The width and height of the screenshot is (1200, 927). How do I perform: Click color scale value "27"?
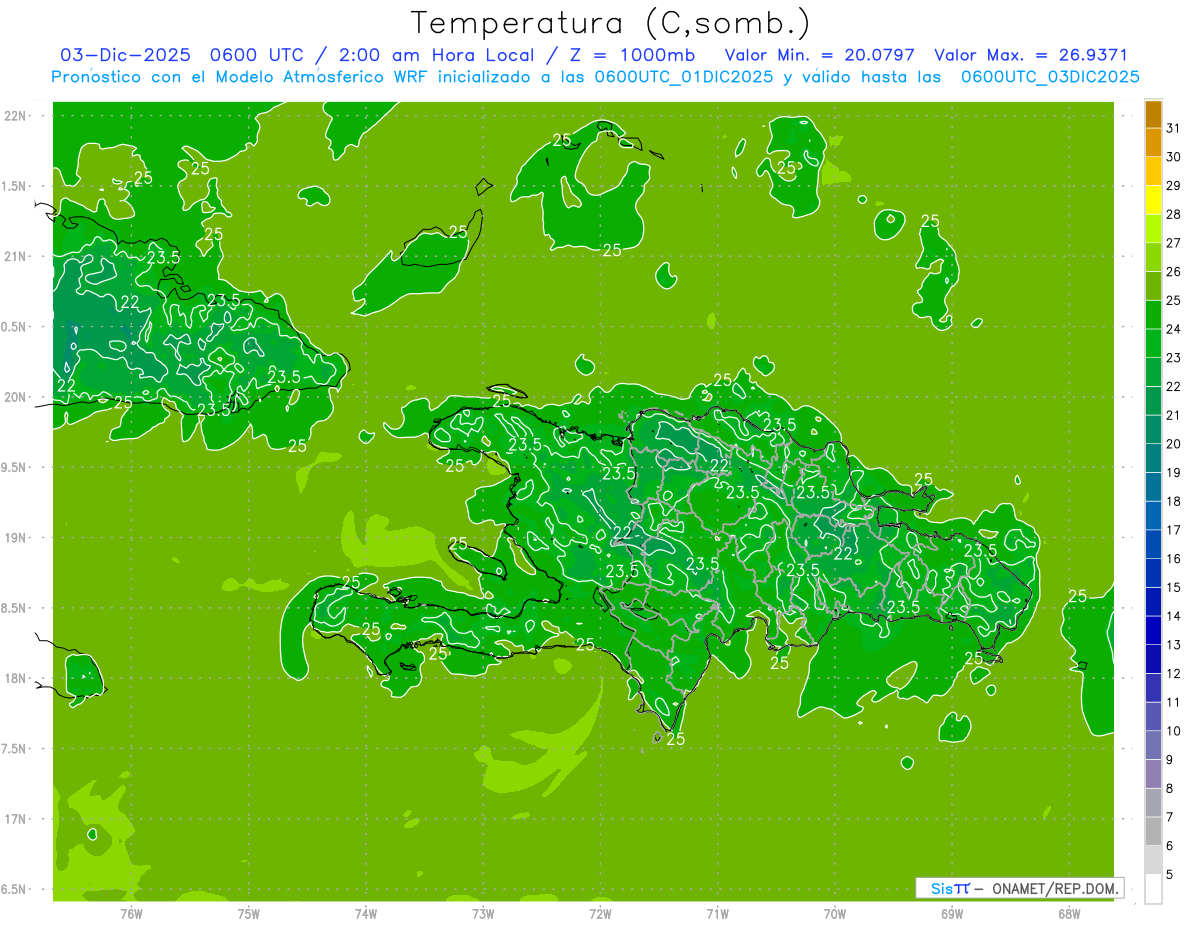1173,243
